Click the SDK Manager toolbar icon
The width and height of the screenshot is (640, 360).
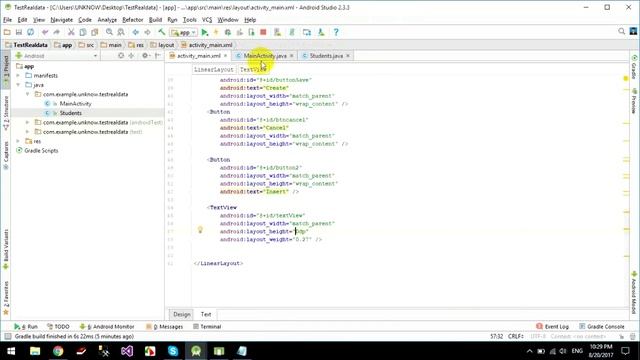pos(321,32)
